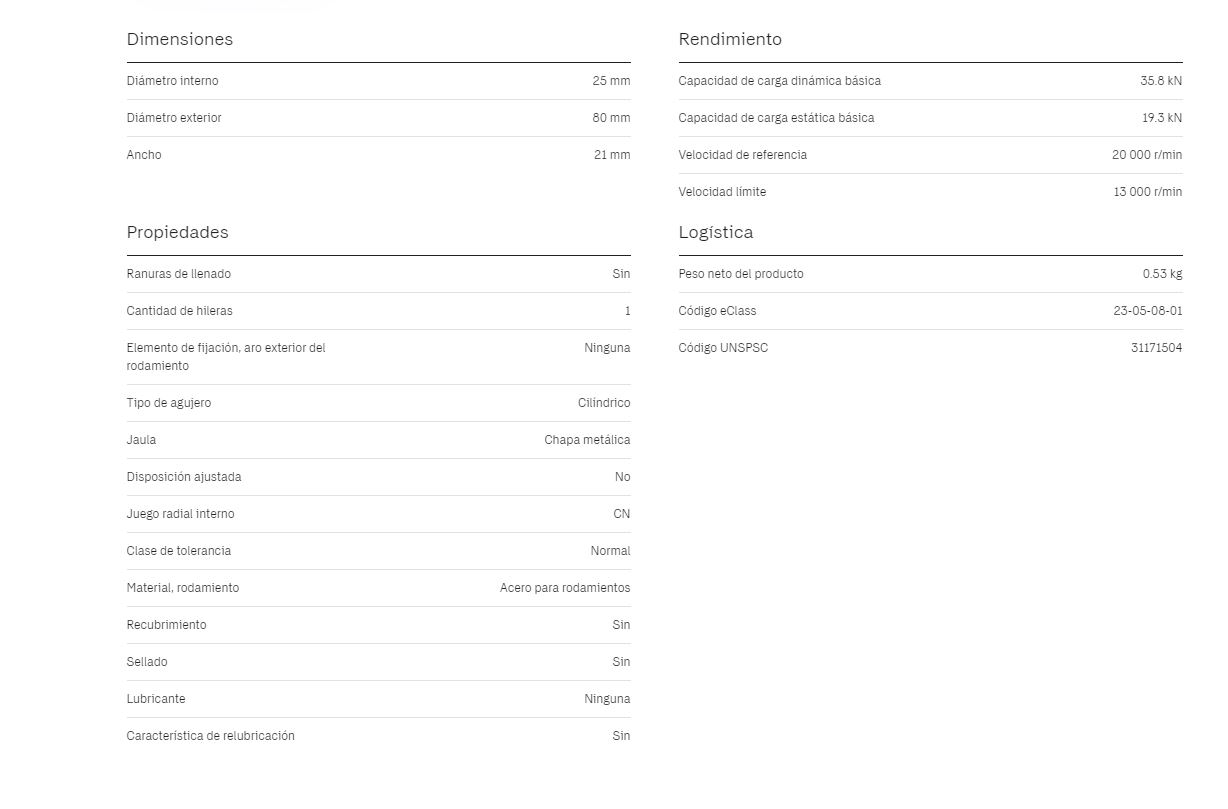Click the Acero para rodamientos material value

pyautogui.click(x=565, y=588)
